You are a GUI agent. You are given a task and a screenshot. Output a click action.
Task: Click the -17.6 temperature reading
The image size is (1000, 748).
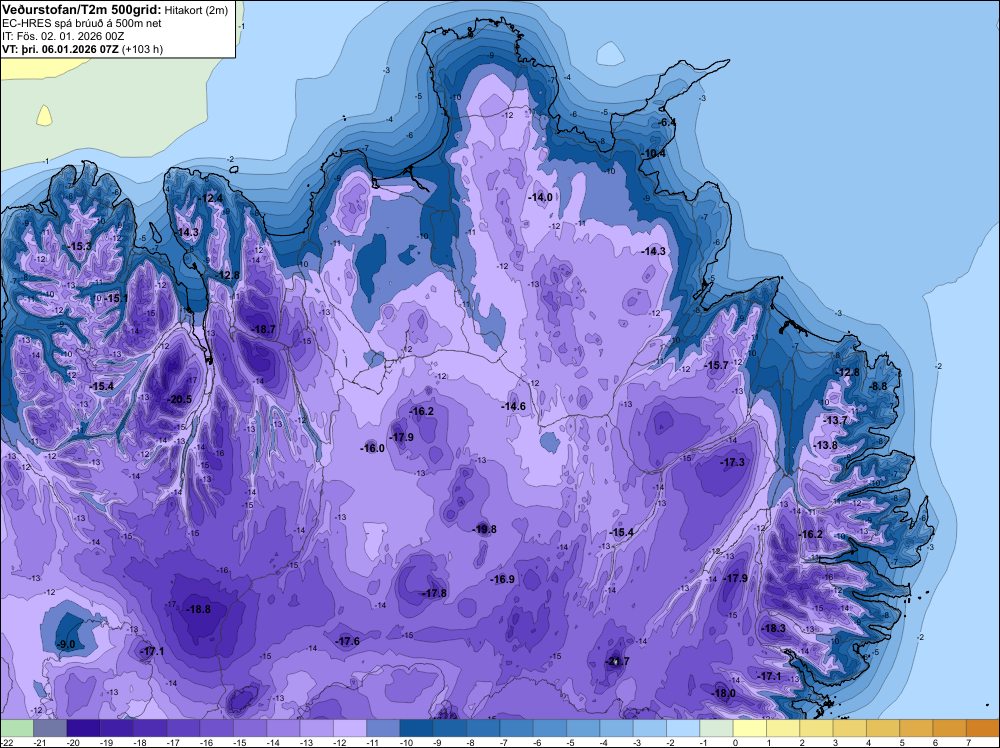click(x=348, y=642)
